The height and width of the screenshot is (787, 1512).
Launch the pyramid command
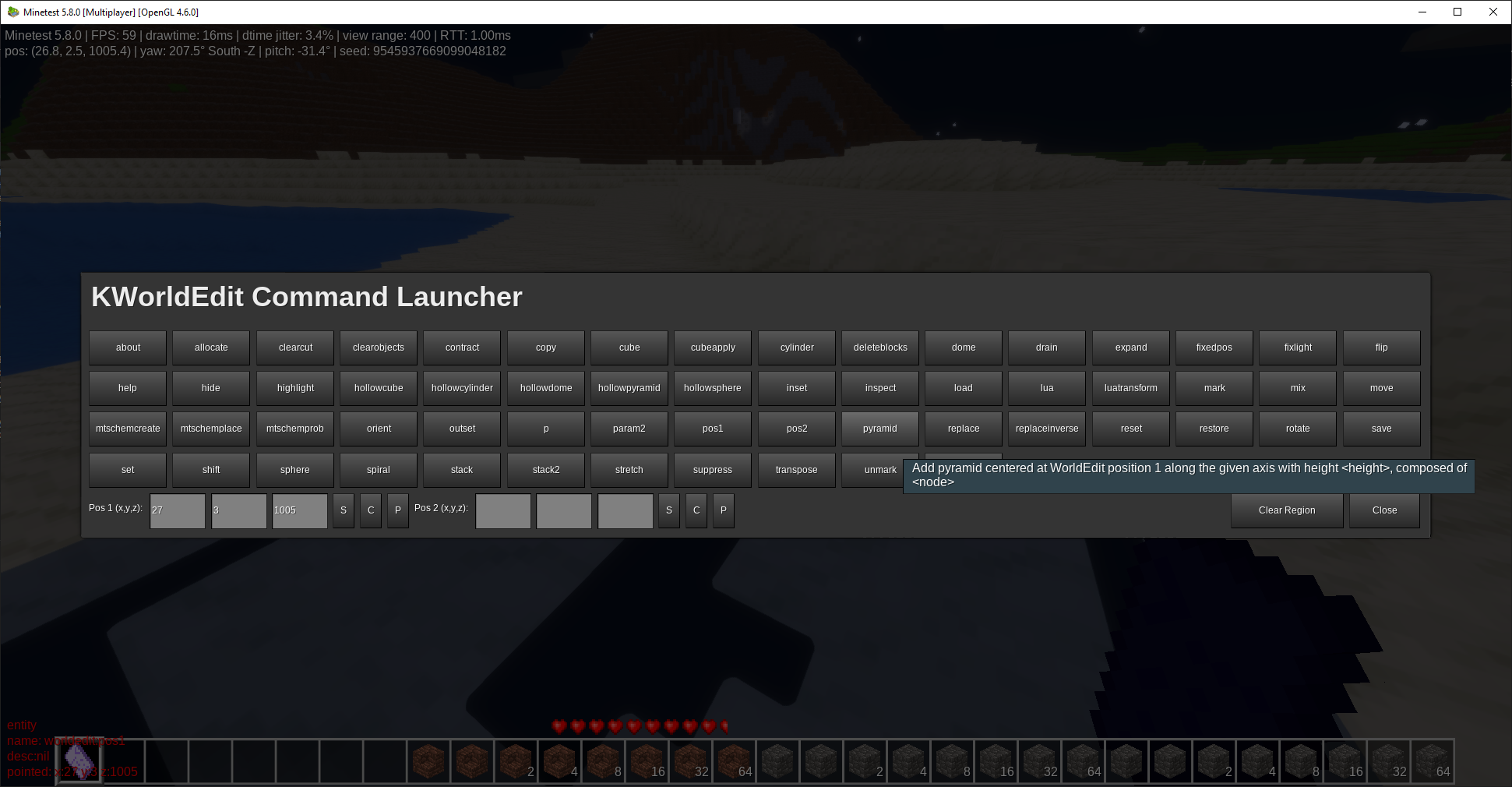click(x=879, y=429)
